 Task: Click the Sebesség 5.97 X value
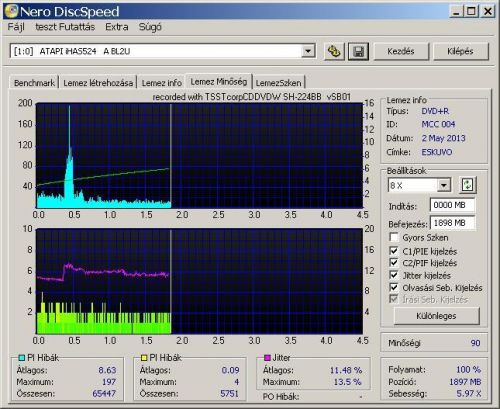(x=469, y=394)
